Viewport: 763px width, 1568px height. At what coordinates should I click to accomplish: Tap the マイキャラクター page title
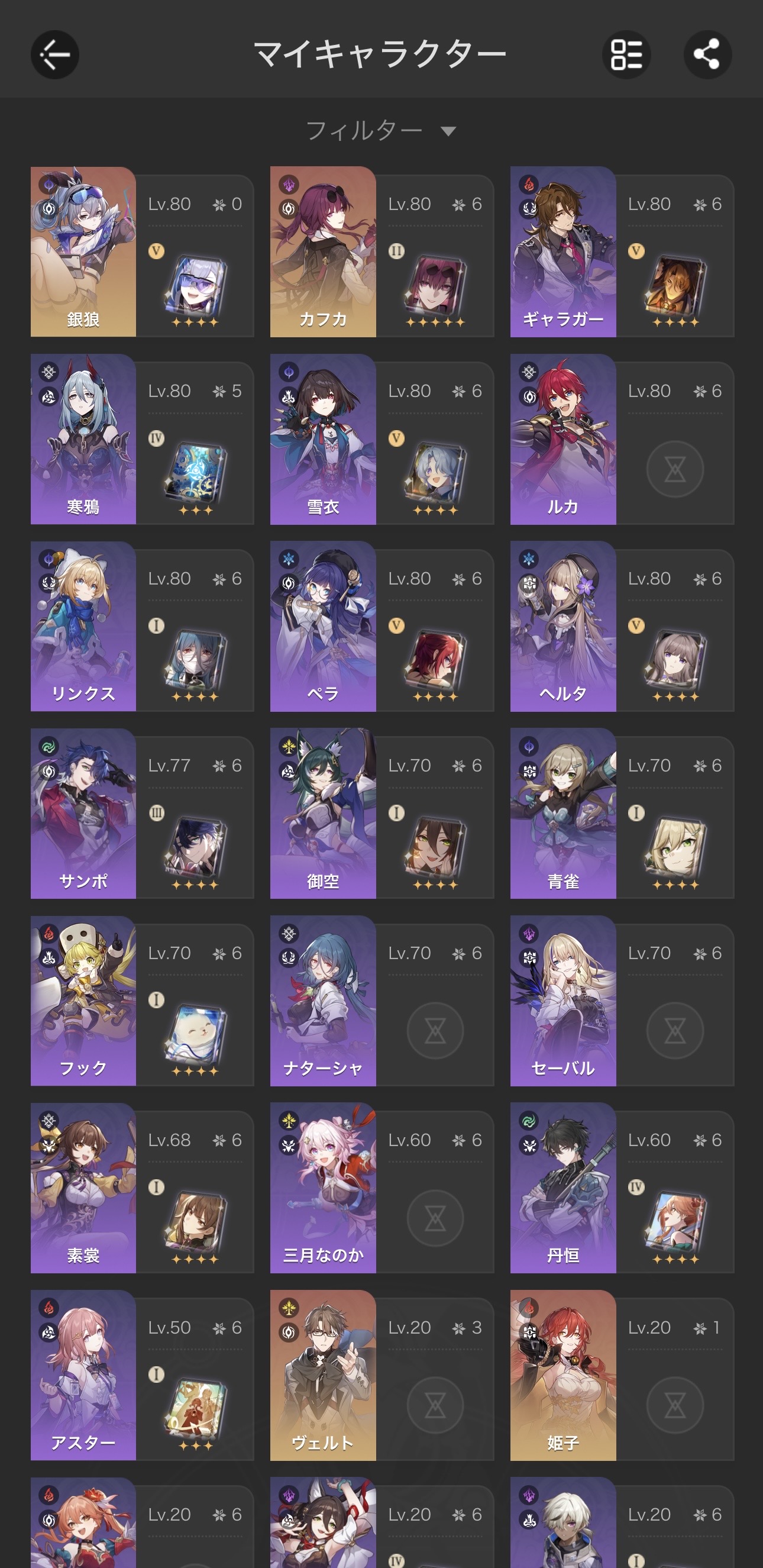(x=380, y=54)
